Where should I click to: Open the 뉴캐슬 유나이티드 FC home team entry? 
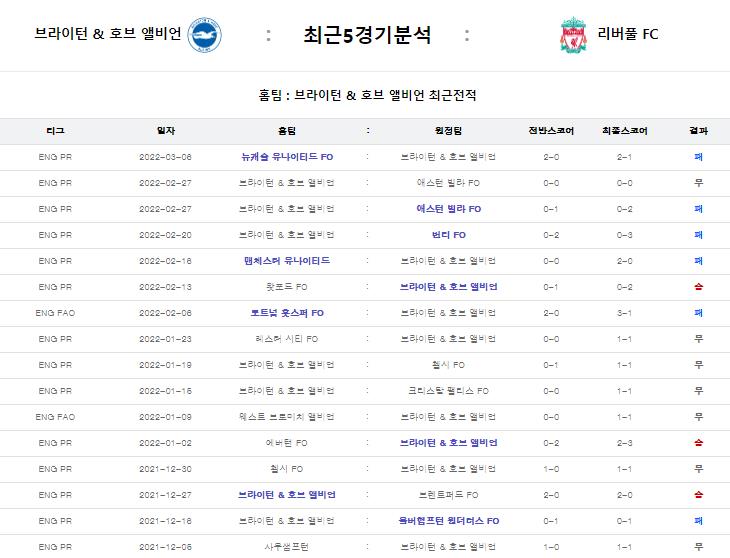(x=287, y=157)
